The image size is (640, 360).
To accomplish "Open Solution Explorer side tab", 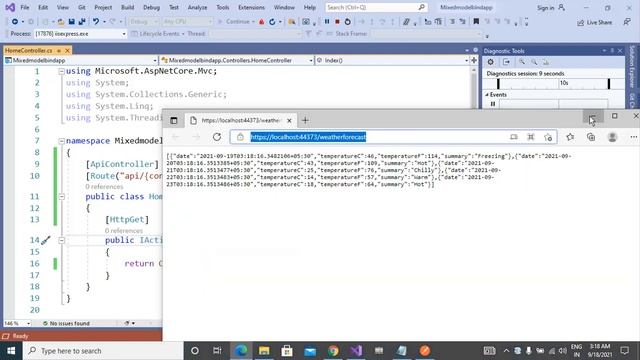I will pos(632,67).
